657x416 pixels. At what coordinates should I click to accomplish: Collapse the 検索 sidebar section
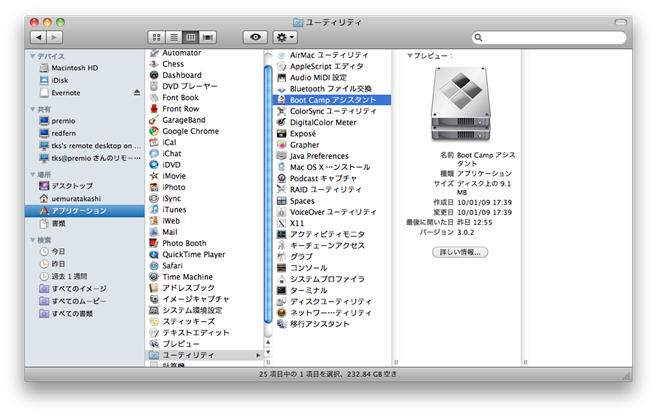tap(33, 240)
